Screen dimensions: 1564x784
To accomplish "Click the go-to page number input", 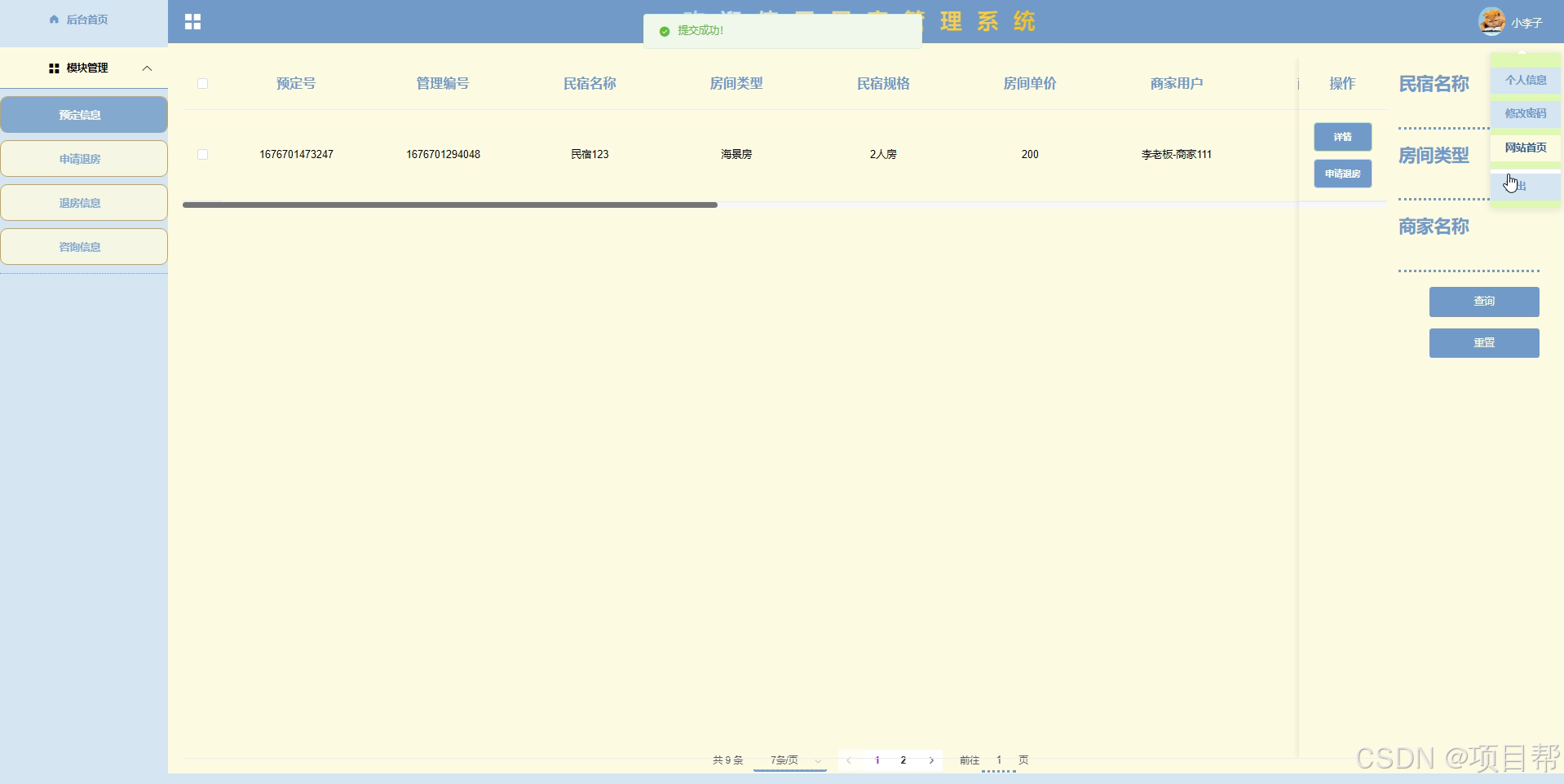I will [x=999, y=760].
